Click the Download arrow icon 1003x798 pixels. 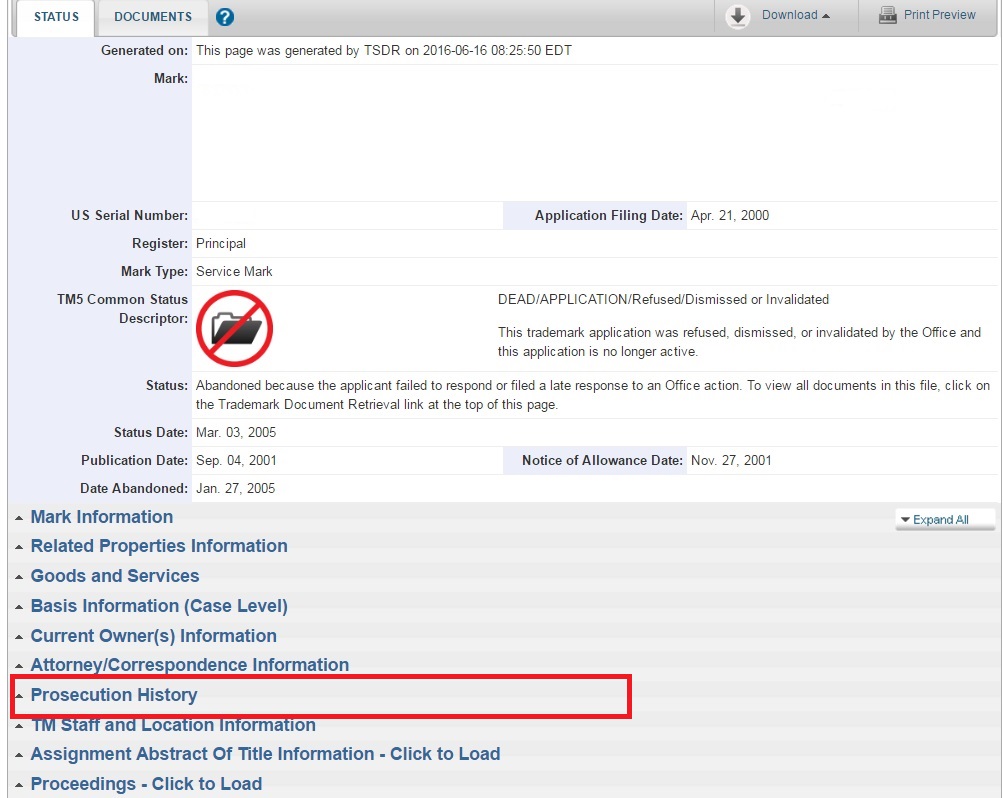click(x=738, y=16)
